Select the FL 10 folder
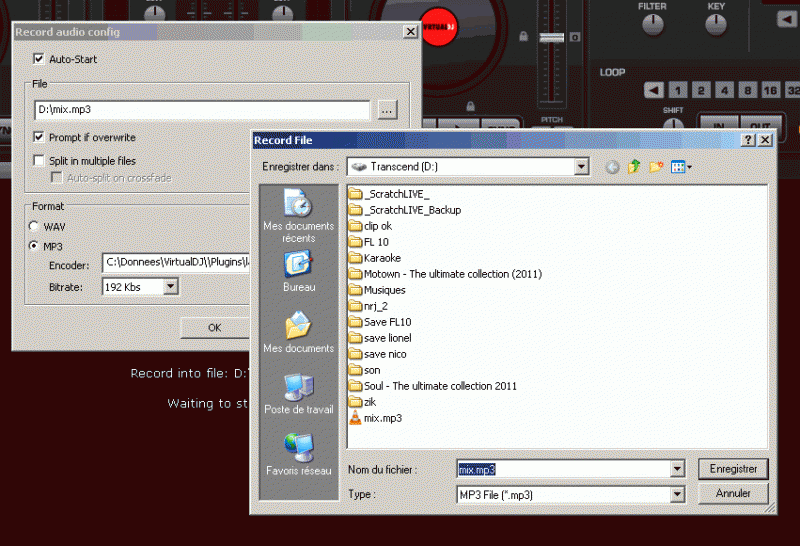 pos(369,242)
